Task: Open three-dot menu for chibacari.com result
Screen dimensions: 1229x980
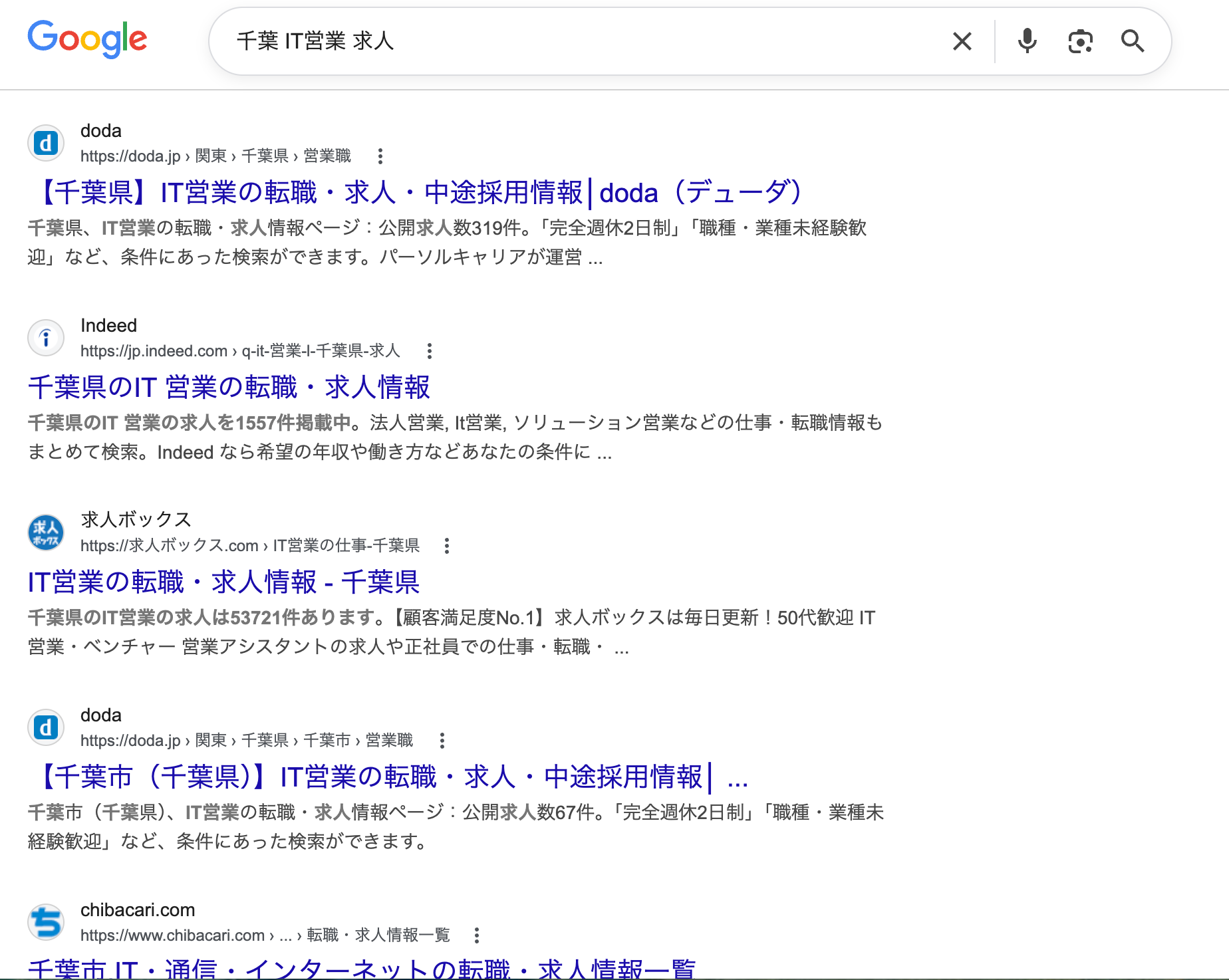Action: pos(477,935)
